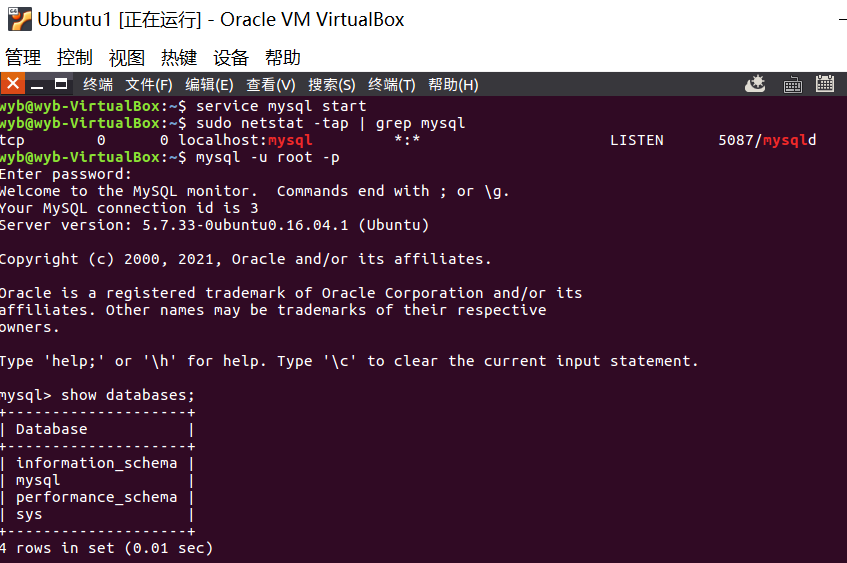Screen dimensions: 847x563
Task: Expand the 查看(V) view menu
Action: [271, 85]
